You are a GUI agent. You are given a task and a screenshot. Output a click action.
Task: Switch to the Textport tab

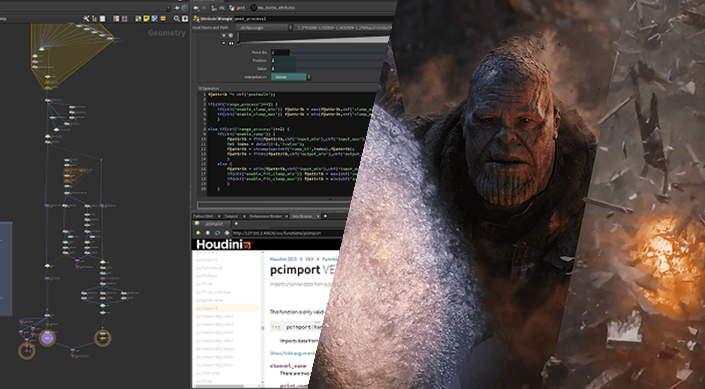pyautogui.click(x=231, y=216)
